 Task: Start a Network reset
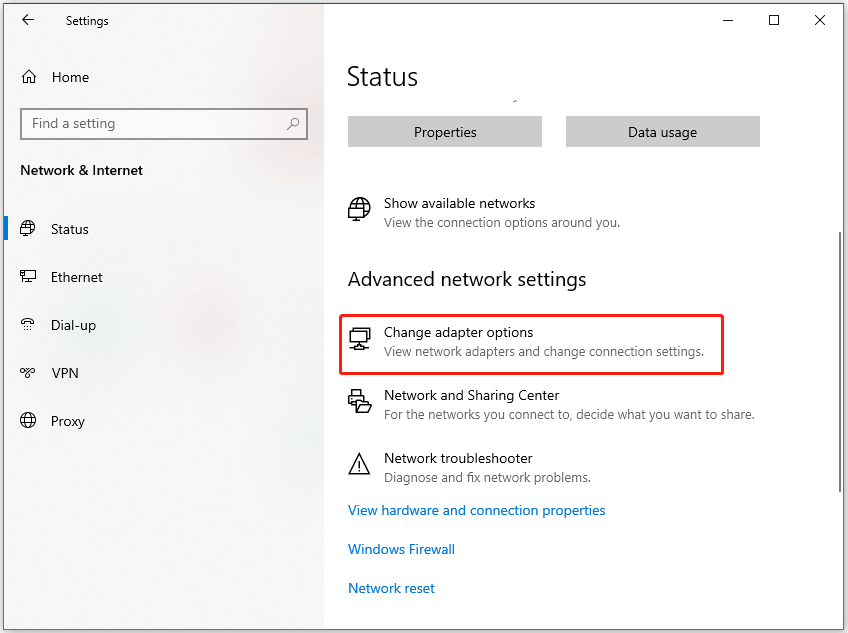coord(391,588)
